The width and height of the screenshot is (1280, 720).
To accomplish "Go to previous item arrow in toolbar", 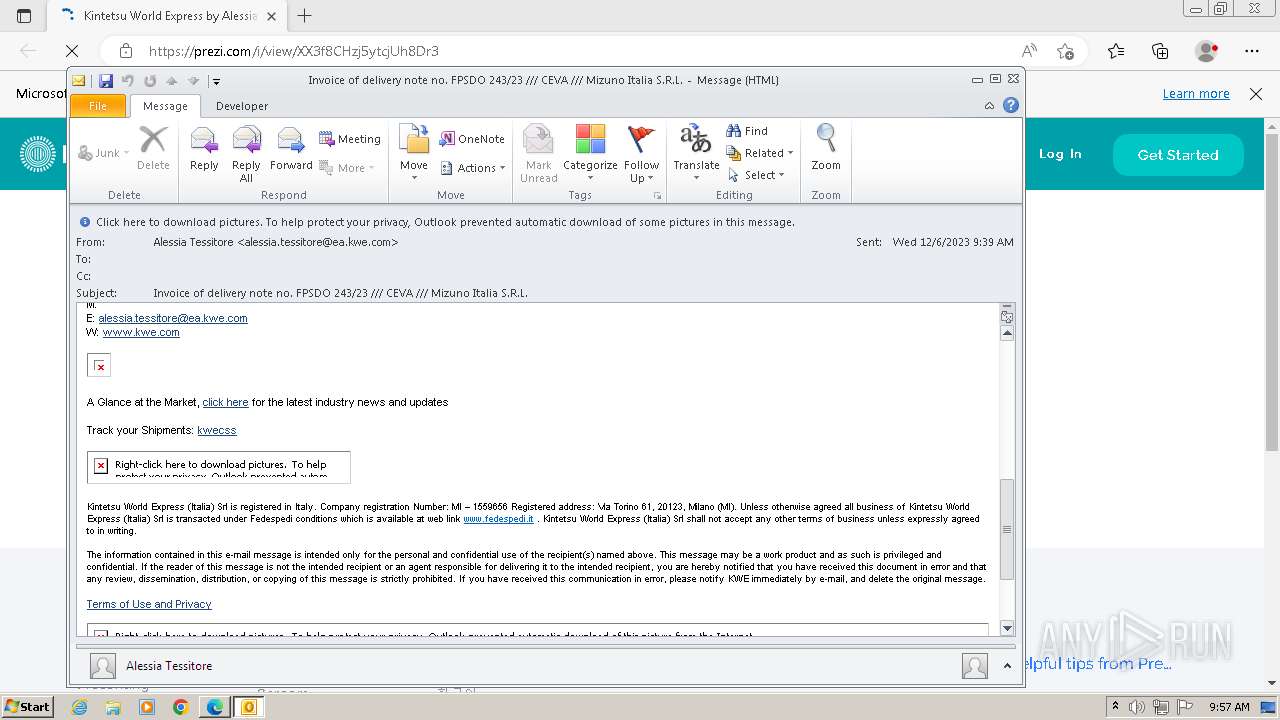I will click(172, 81).
